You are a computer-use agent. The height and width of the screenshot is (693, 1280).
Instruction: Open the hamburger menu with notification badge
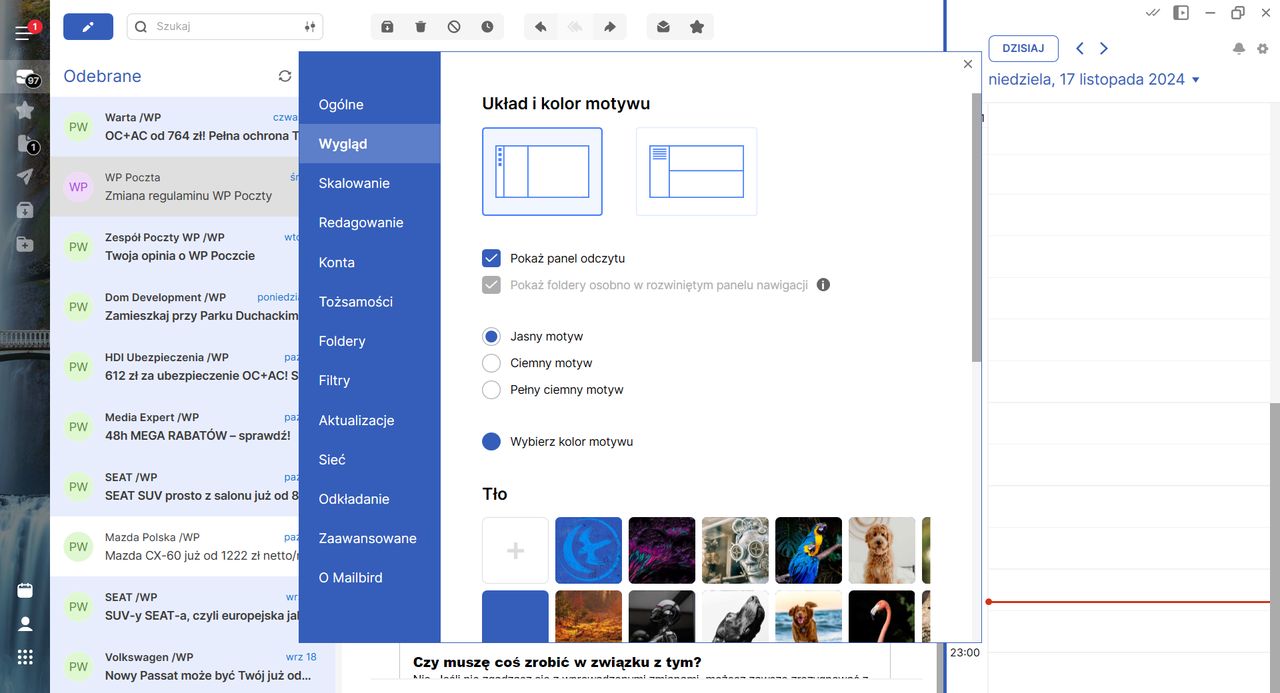(x=24, y=32)
